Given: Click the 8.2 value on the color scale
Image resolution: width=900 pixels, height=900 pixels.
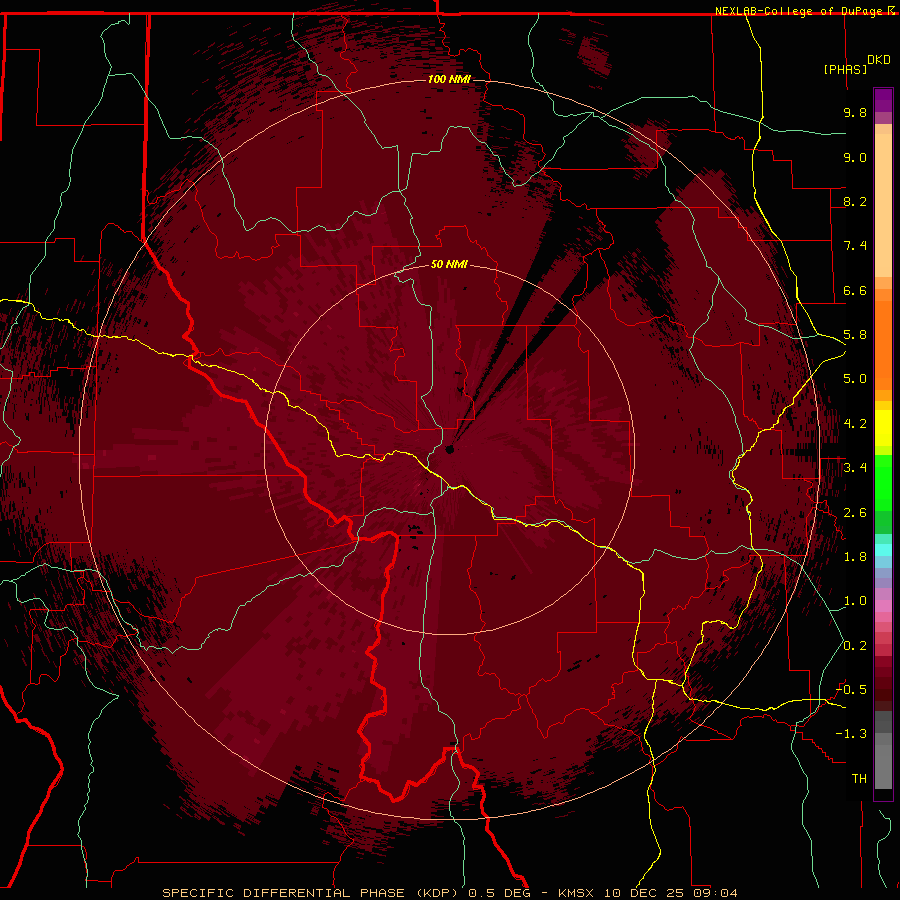Looking at the screenshot, I should click(855, 201).
